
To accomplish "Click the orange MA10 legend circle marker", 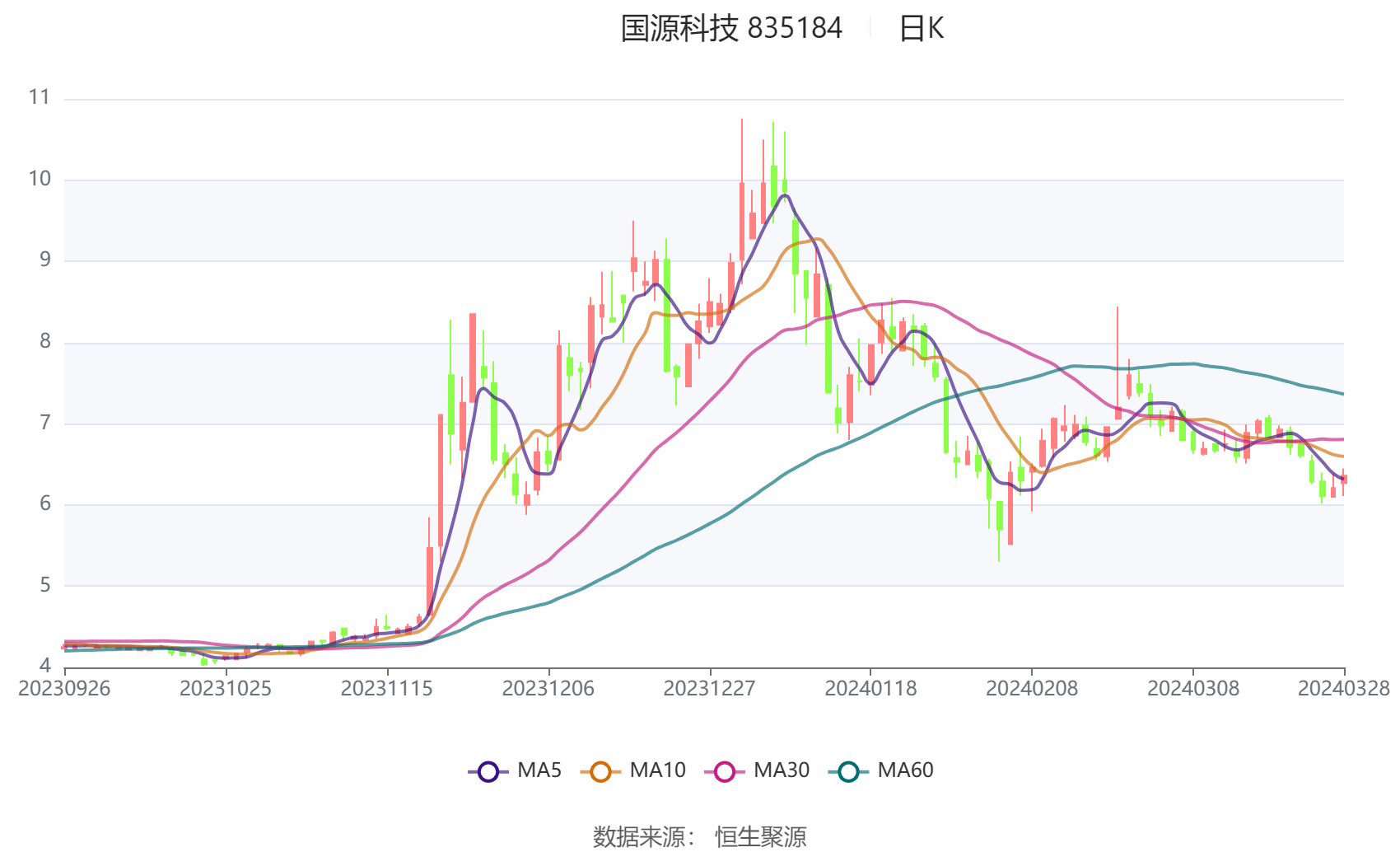I will coord(600,771).
